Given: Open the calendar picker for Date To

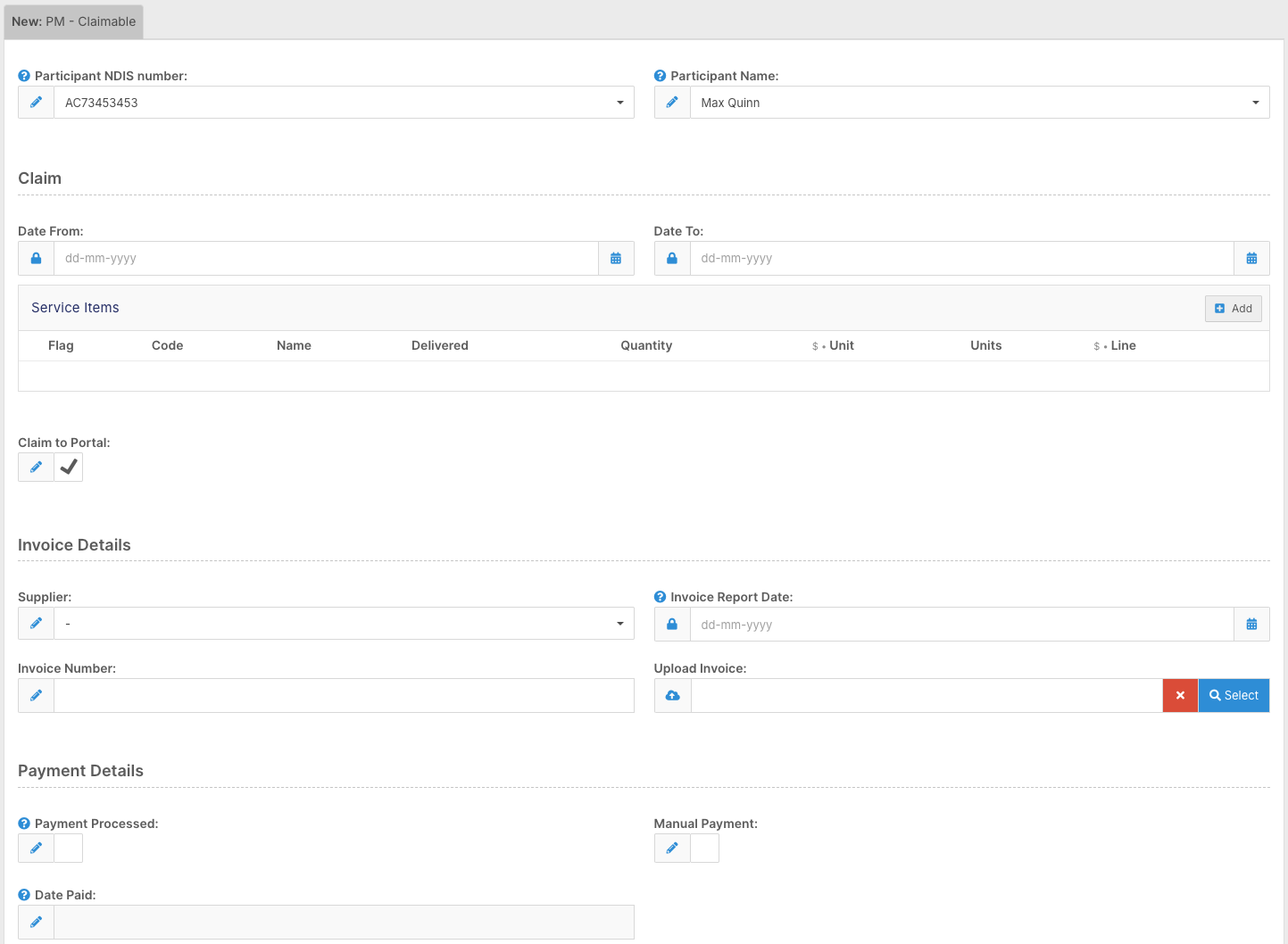Looking at the screenshot, I should coord(1251,258).
